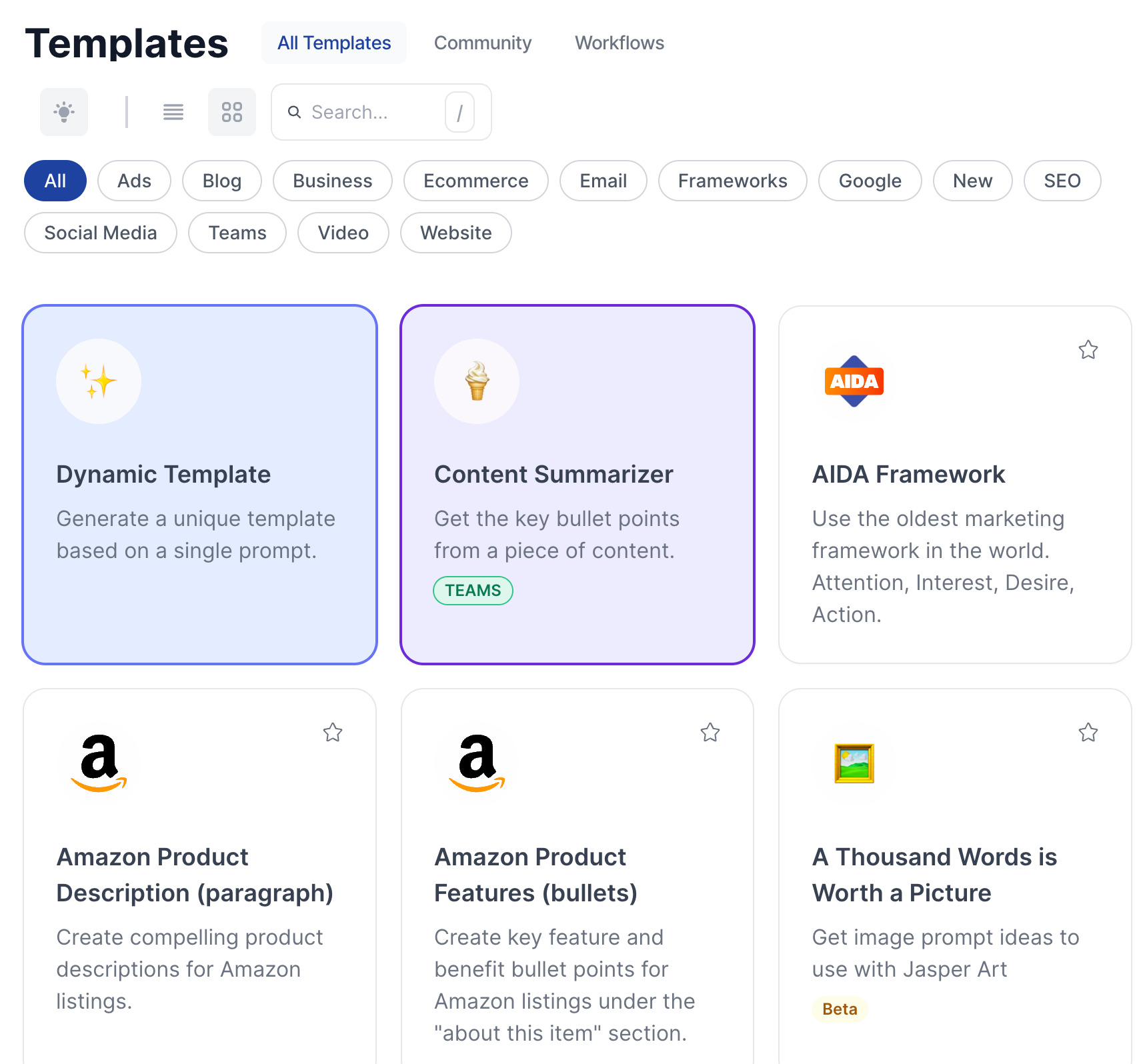Switch to the Community tab

(482, 43)
